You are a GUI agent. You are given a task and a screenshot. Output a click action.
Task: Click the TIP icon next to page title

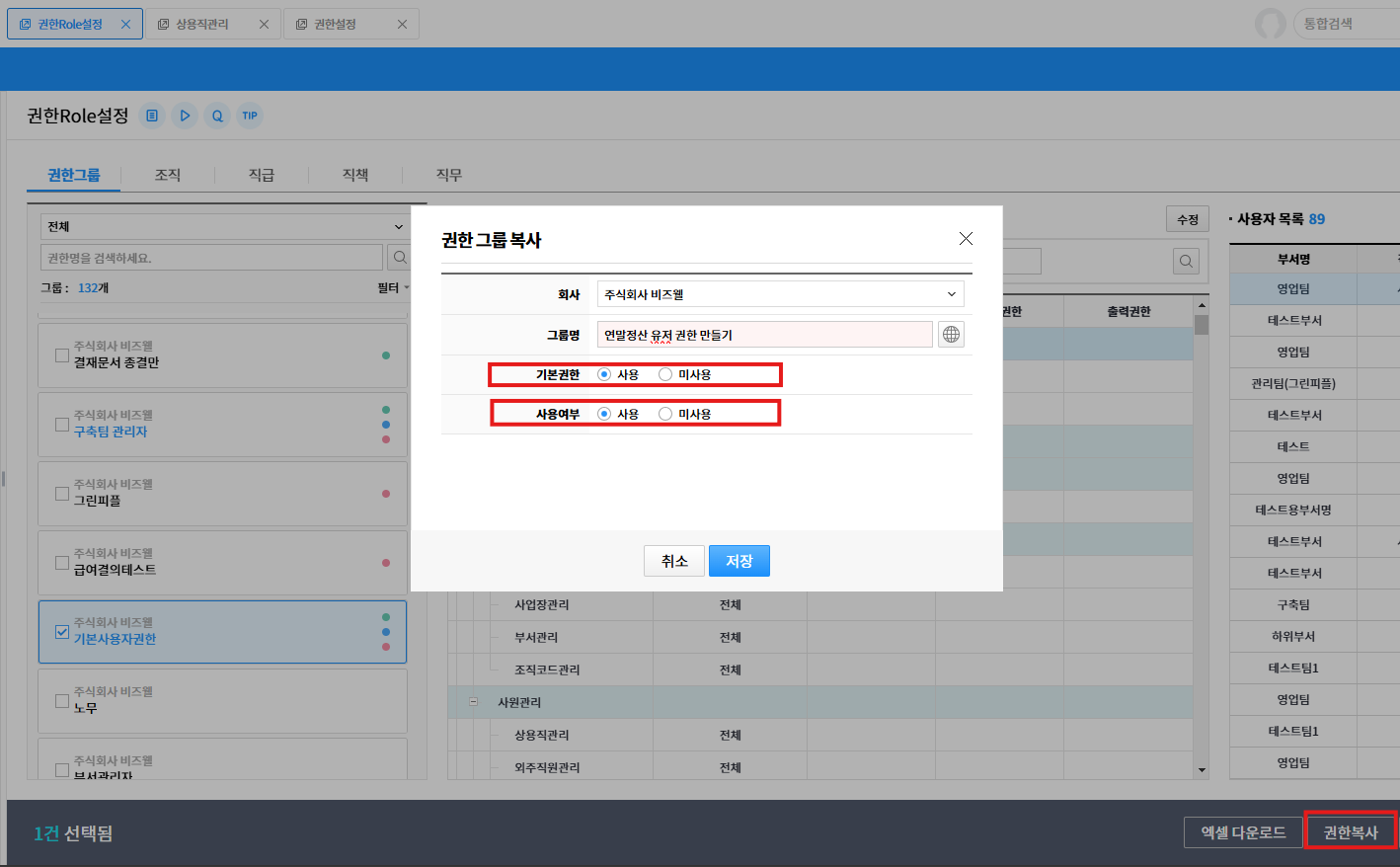point(250,116)
